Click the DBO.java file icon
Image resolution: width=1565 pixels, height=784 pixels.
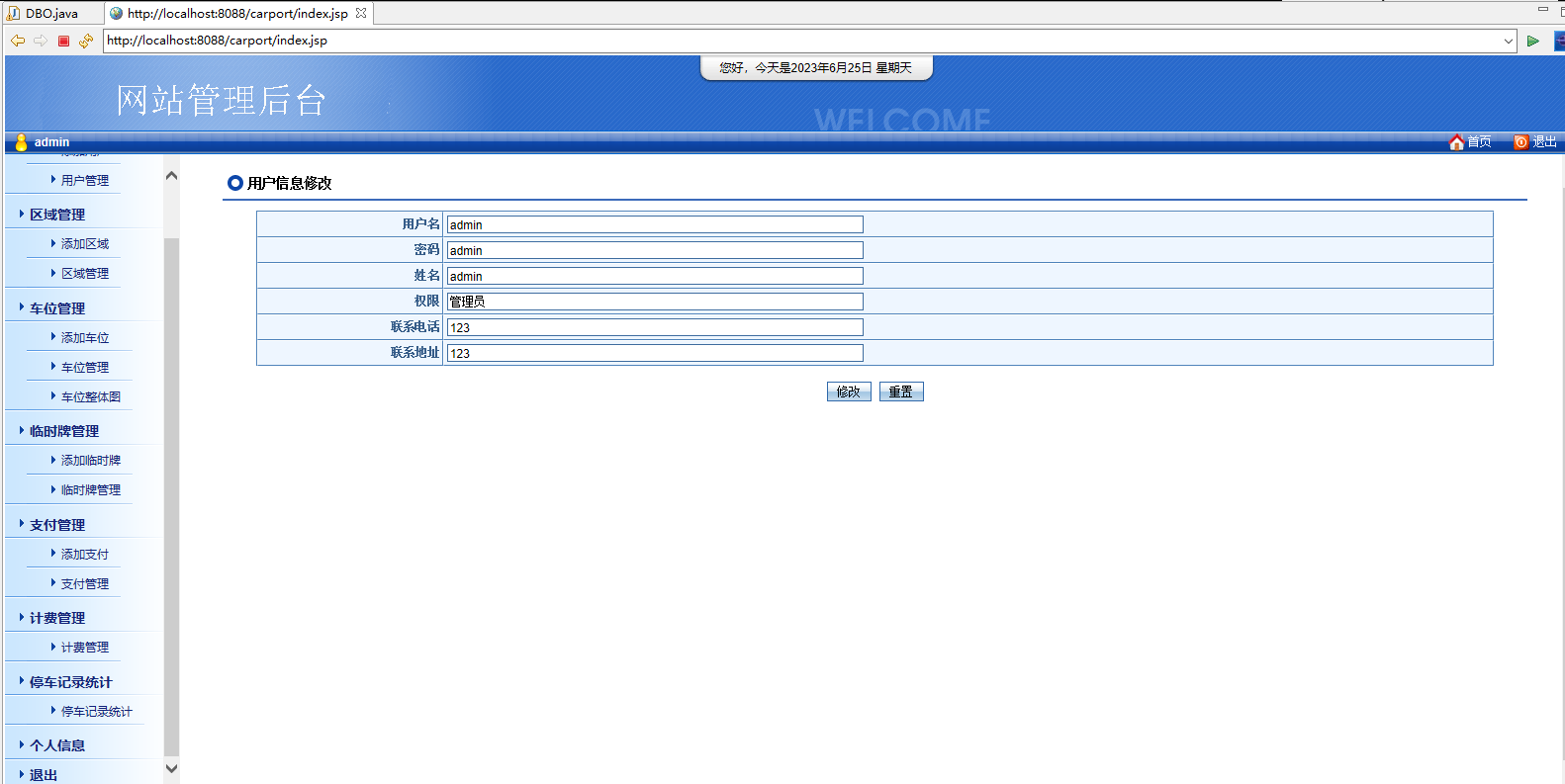(x=13, y=13)
